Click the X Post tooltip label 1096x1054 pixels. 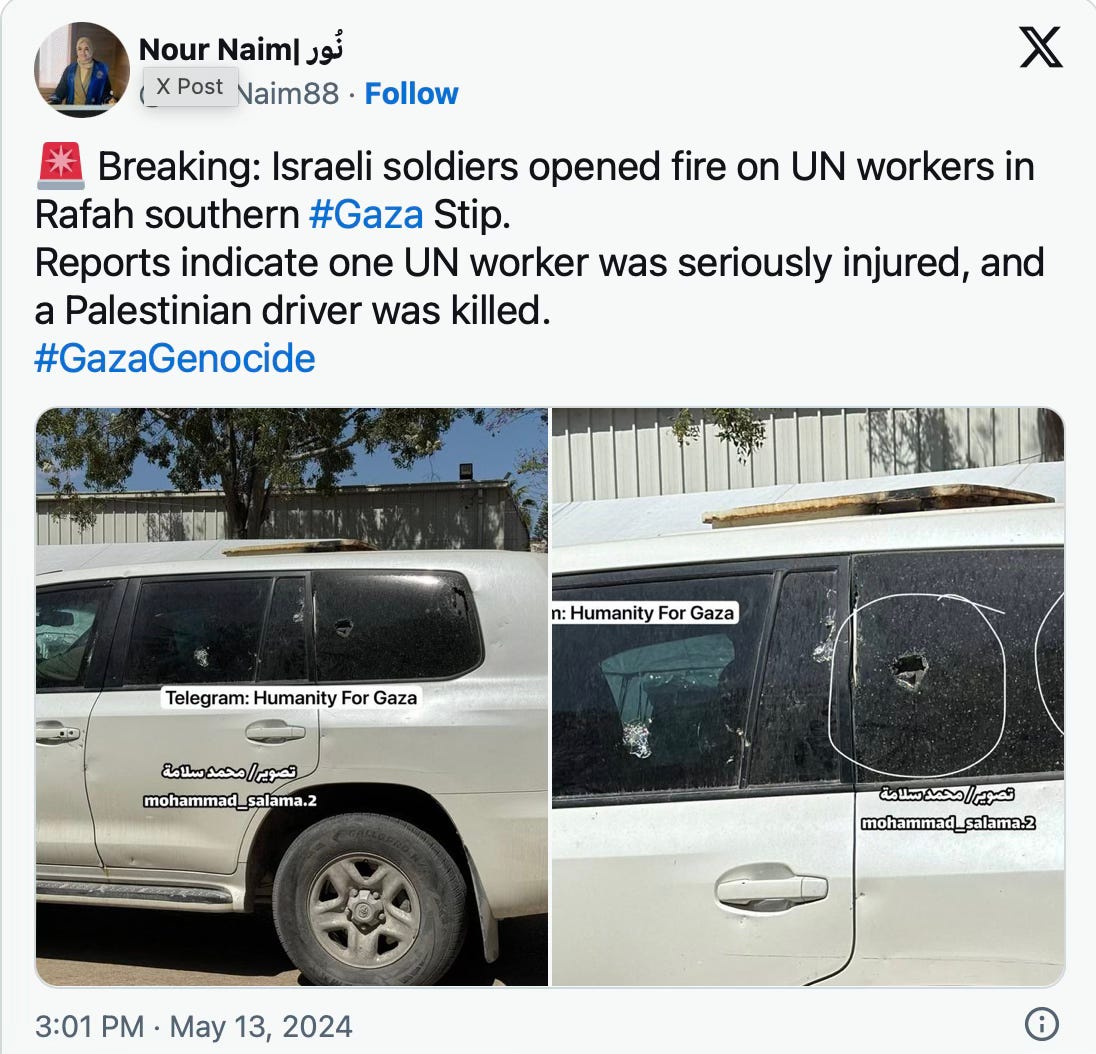pyautogui.click(x=189, y=87)
